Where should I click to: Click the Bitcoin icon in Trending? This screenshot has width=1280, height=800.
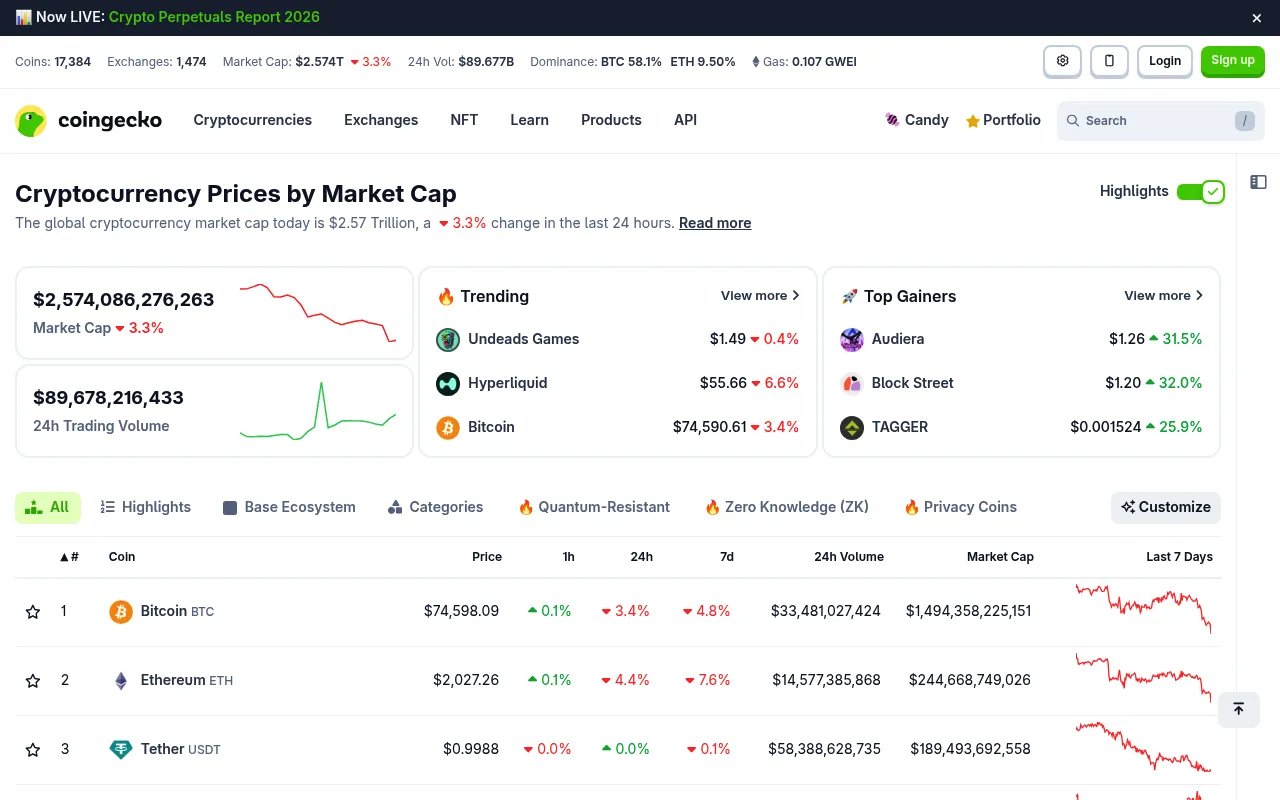[x=448, y=427]
